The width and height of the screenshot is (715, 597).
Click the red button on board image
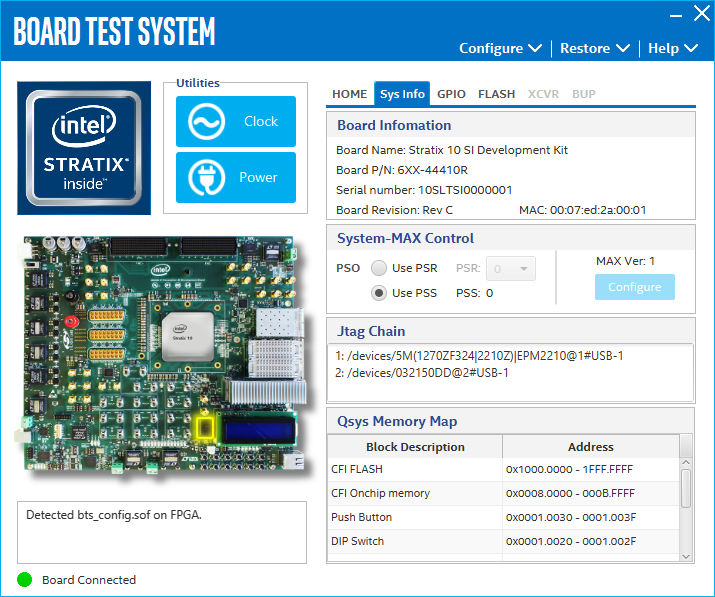(x=71, y=322)
